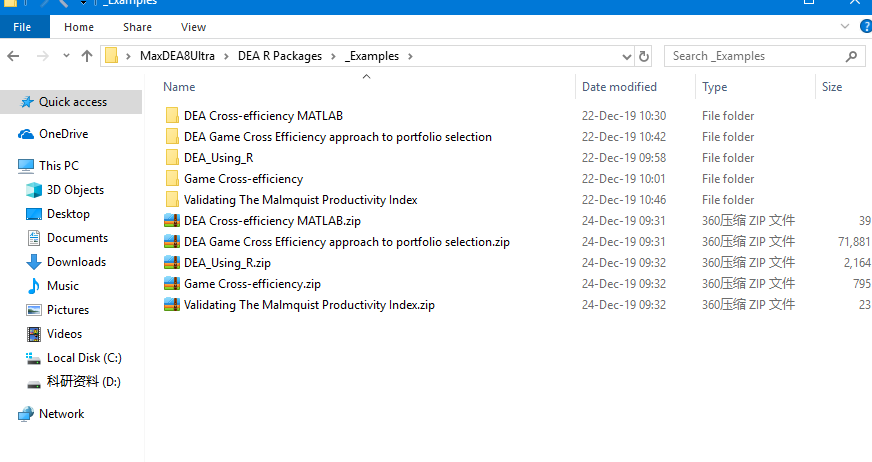Select Local Disk (C:) drive
Viewport: 872px width, 462px height.
click(x=84, y=357)
